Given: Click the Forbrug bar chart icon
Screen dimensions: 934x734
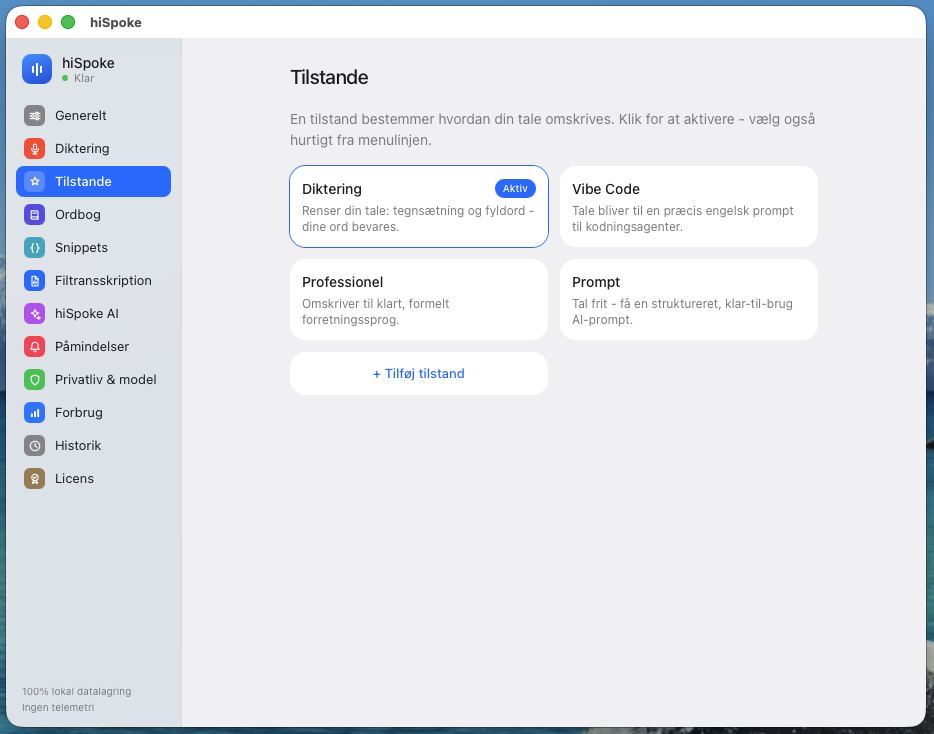Looking at the screenshot, I should click(35, 412).
